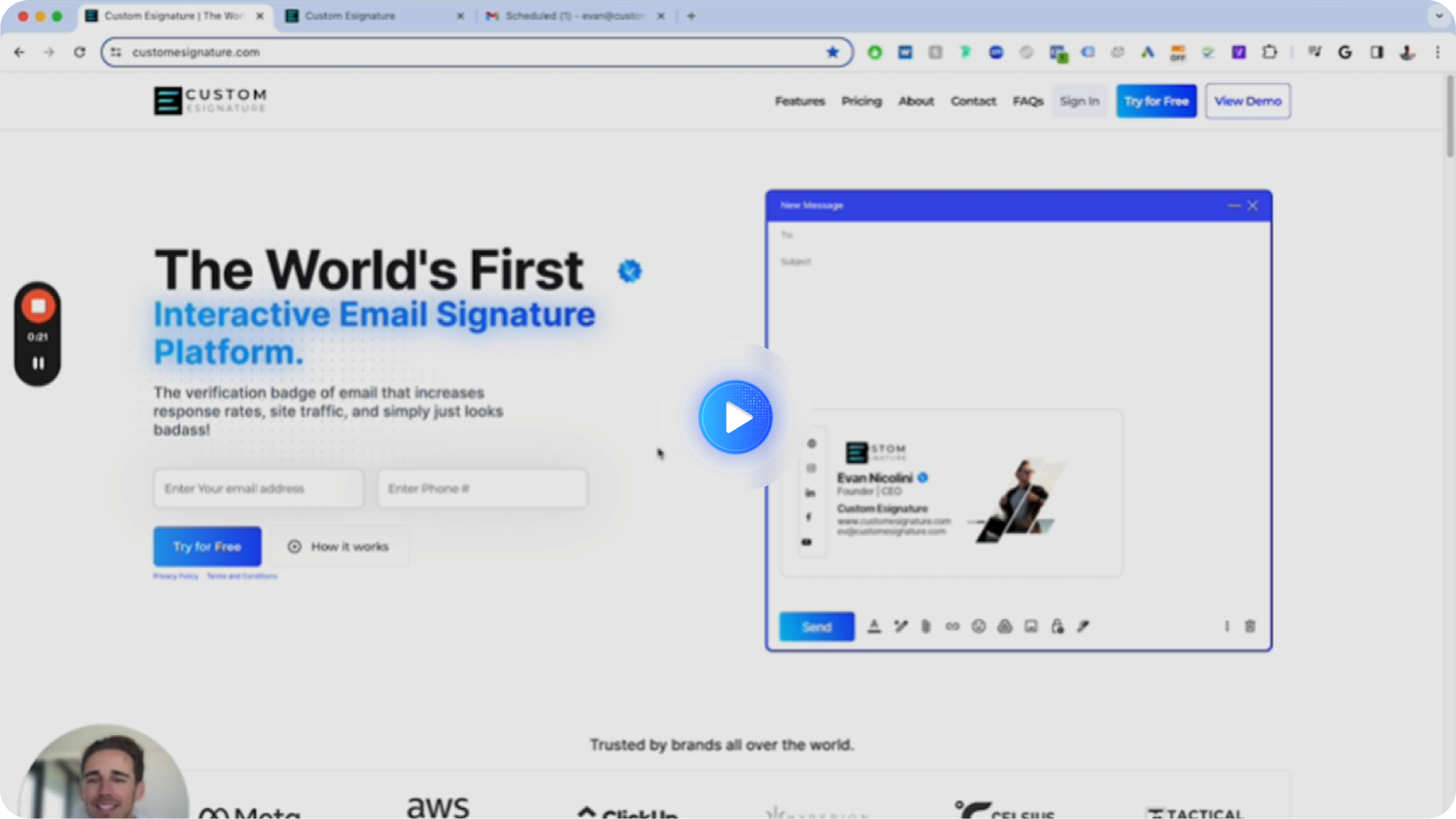Reload the page
This screenshot has height=819, width=1456.
(x=79, y=52)
